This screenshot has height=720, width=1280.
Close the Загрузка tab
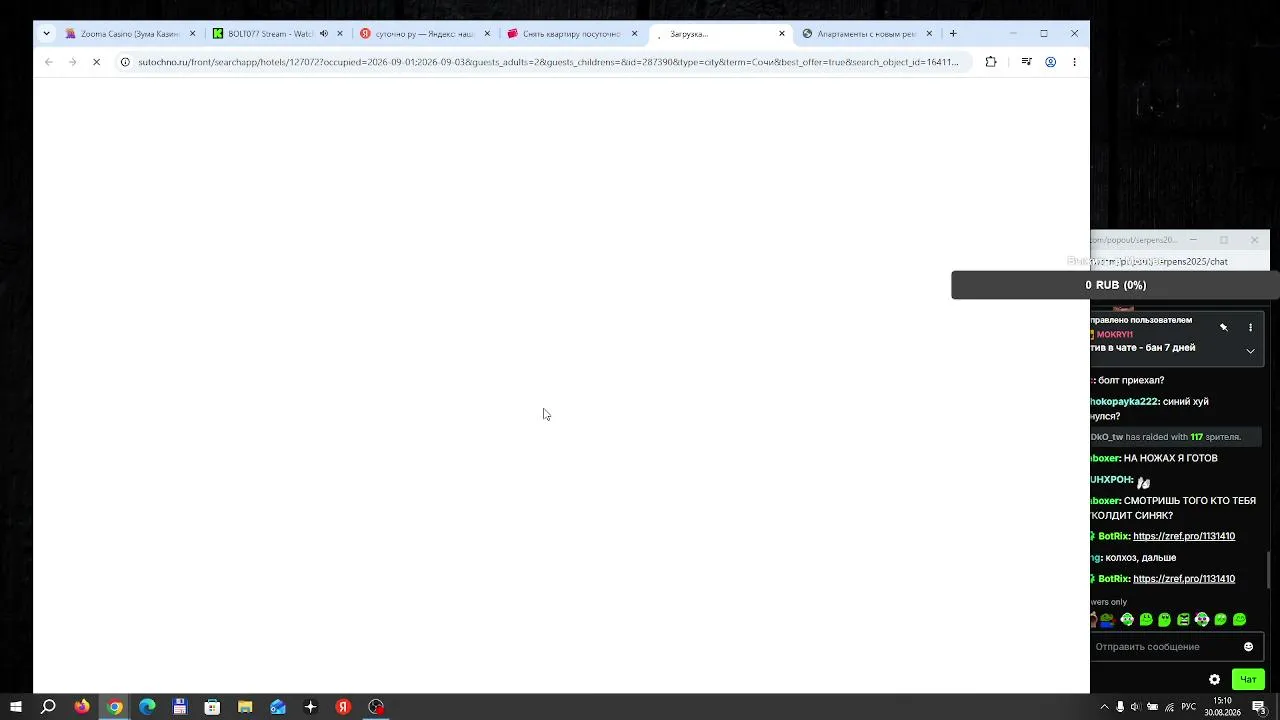(x=782, y=33)
